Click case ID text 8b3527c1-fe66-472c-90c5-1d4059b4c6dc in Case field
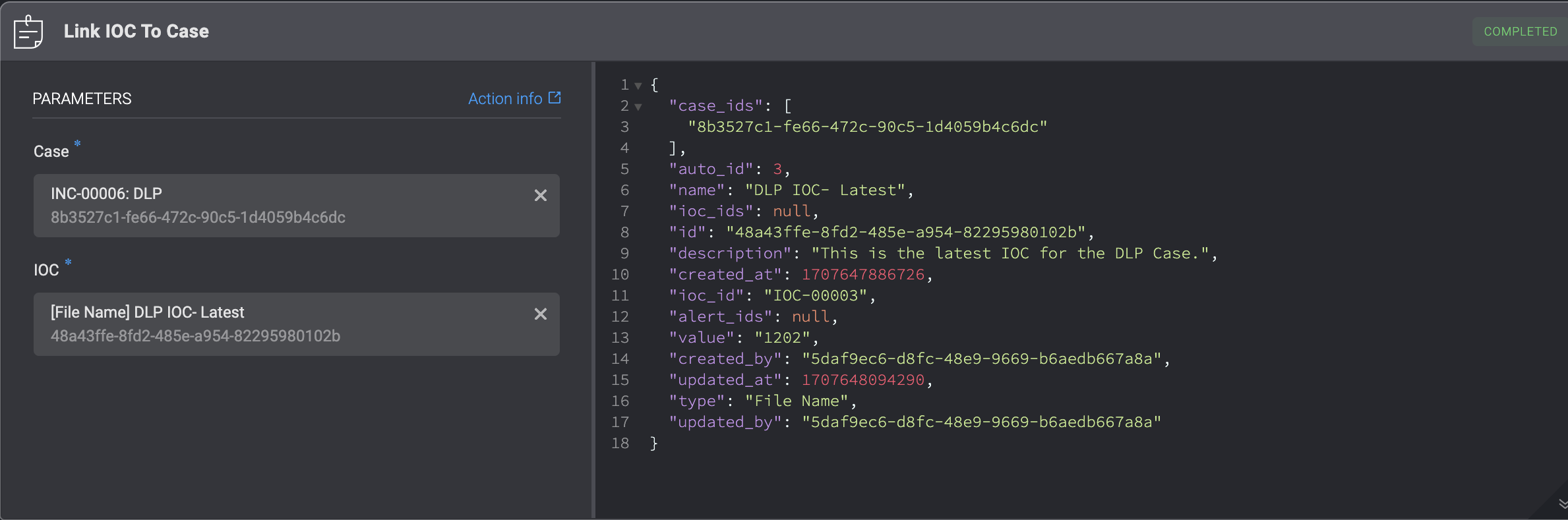1568x520 pixels. pyautogui.click(x=198, y=217)
